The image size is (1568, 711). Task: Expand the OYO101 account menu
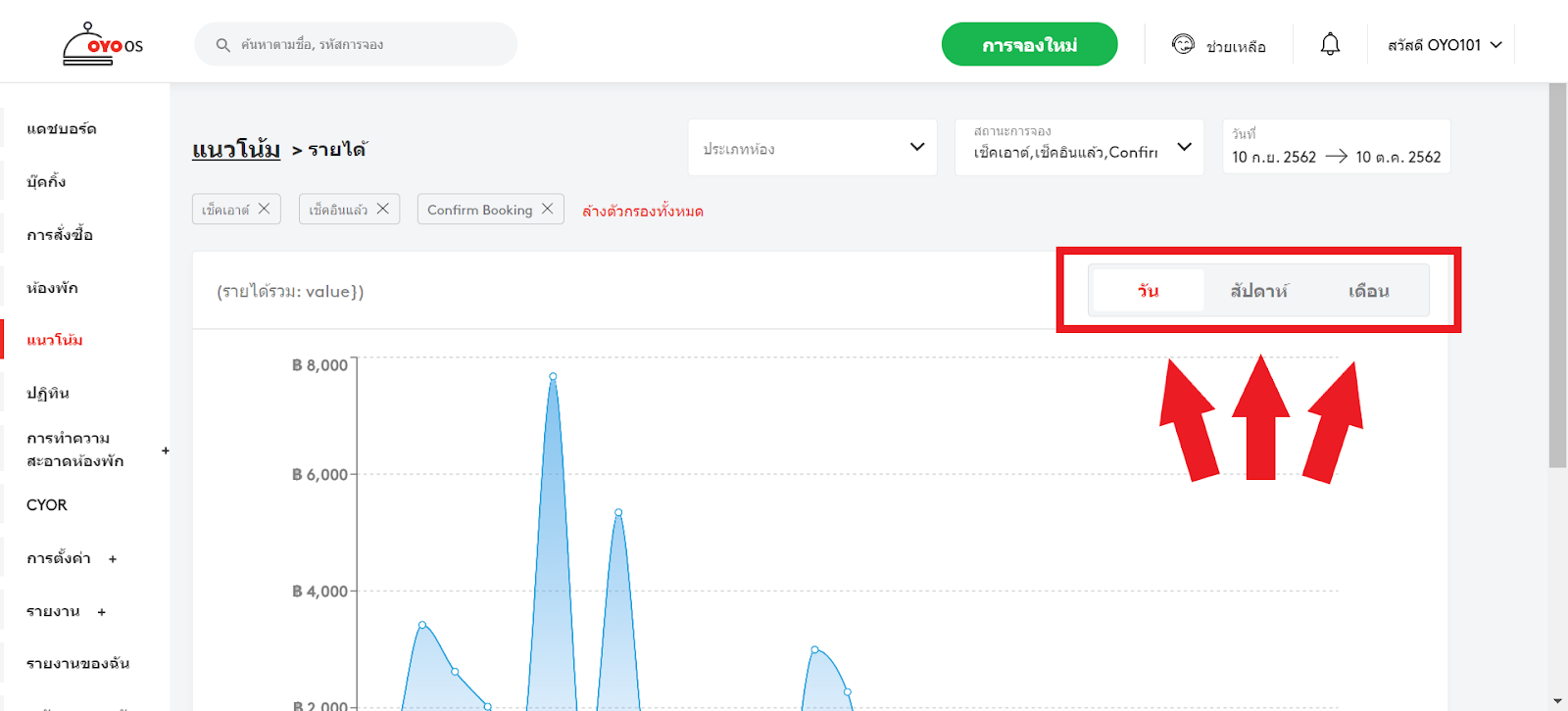coord(1445,45)
